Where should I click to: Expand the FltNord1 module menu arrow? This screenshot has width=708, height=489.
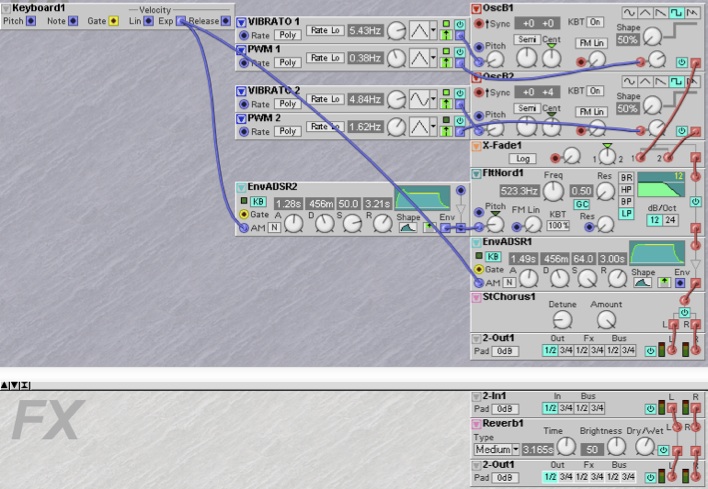coord(475,172)
